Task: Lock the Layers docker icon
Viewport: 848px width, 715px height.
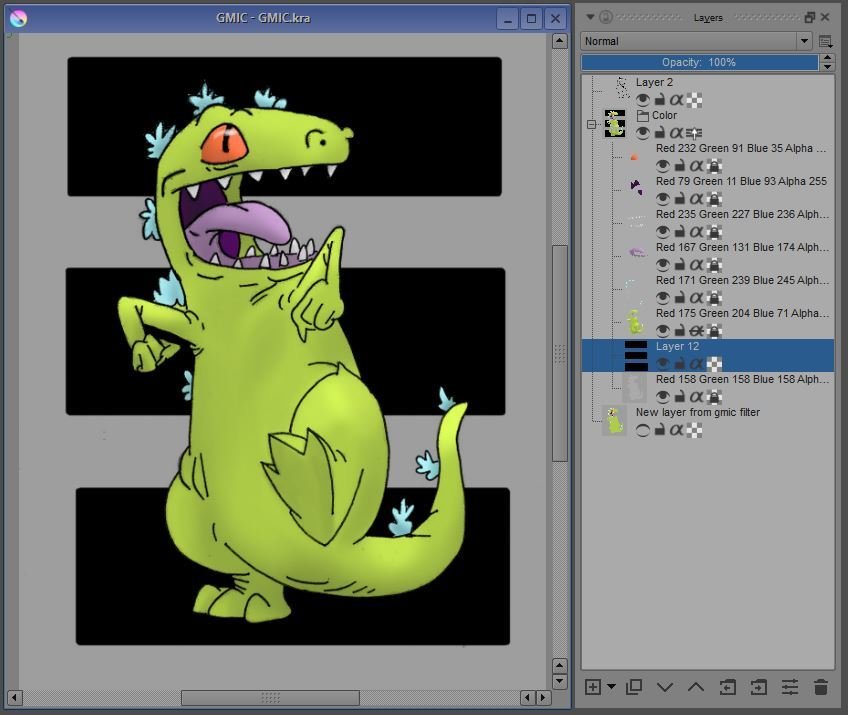Action: click(606, 17)
